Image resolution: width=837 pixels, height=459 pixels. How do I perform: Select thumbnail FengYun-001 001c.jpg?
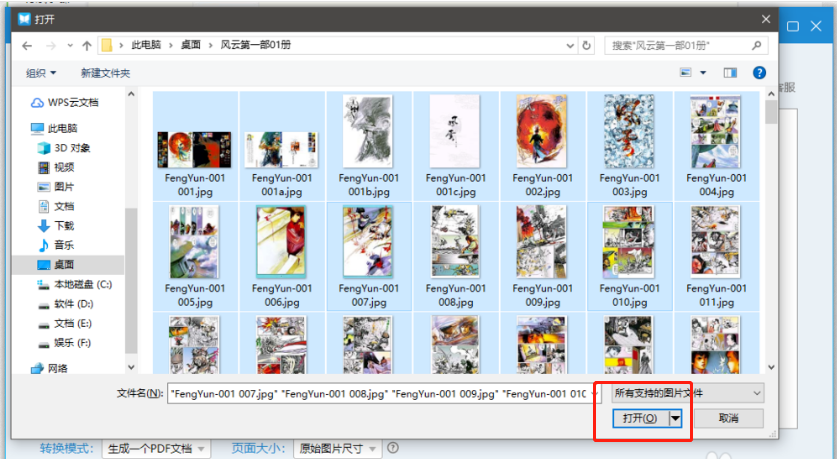pos(456,146)
